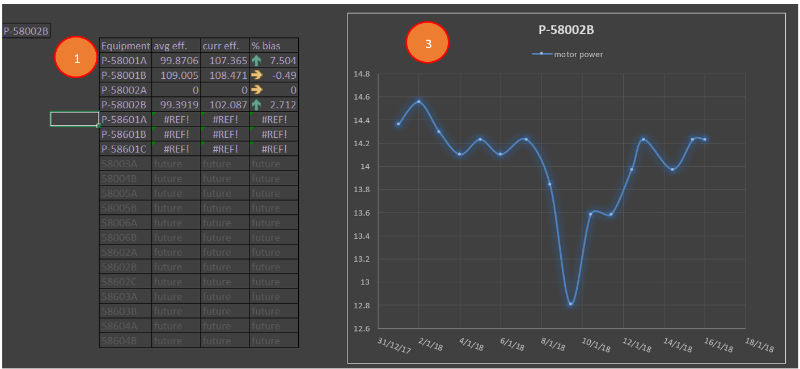Viewport: 800px width, 369px height.
Task: Select the #REF! curr eff. cell for P-58601B
Action: click(x=225, y=134)
